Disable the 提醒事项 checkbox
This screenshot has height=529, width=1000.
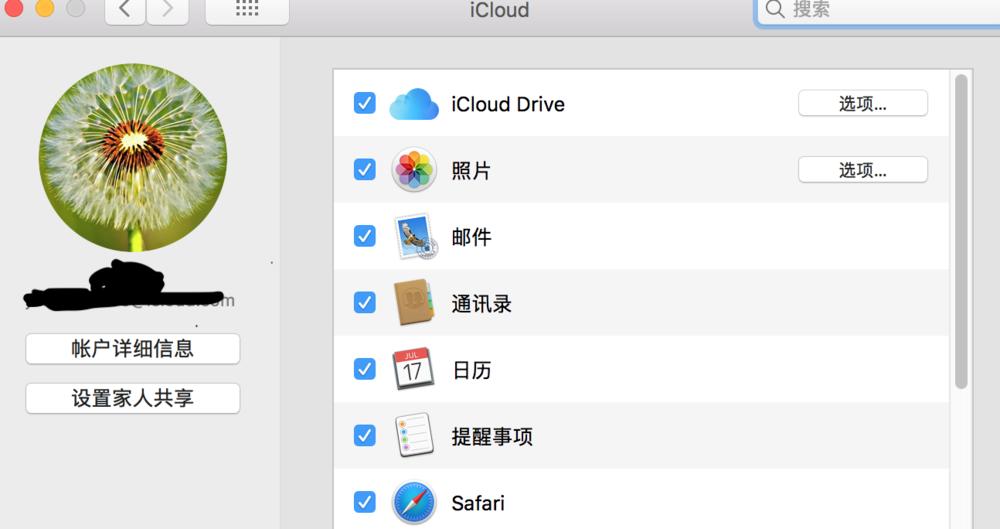coord(365,435)
